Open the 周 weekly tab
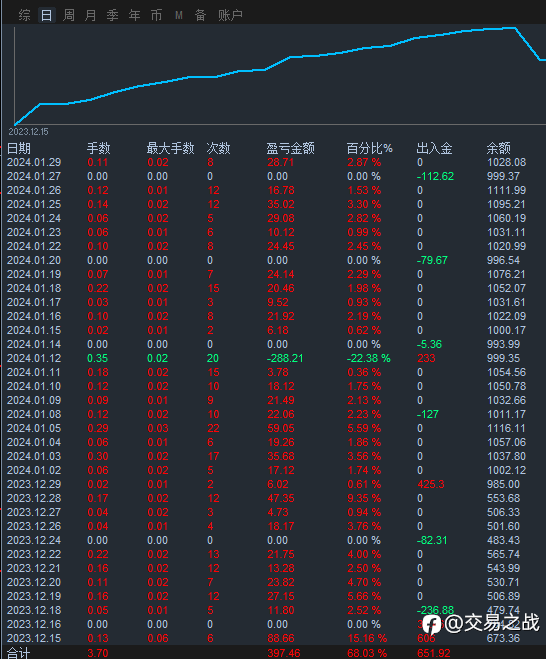546x659 pixels. point(69,16)
